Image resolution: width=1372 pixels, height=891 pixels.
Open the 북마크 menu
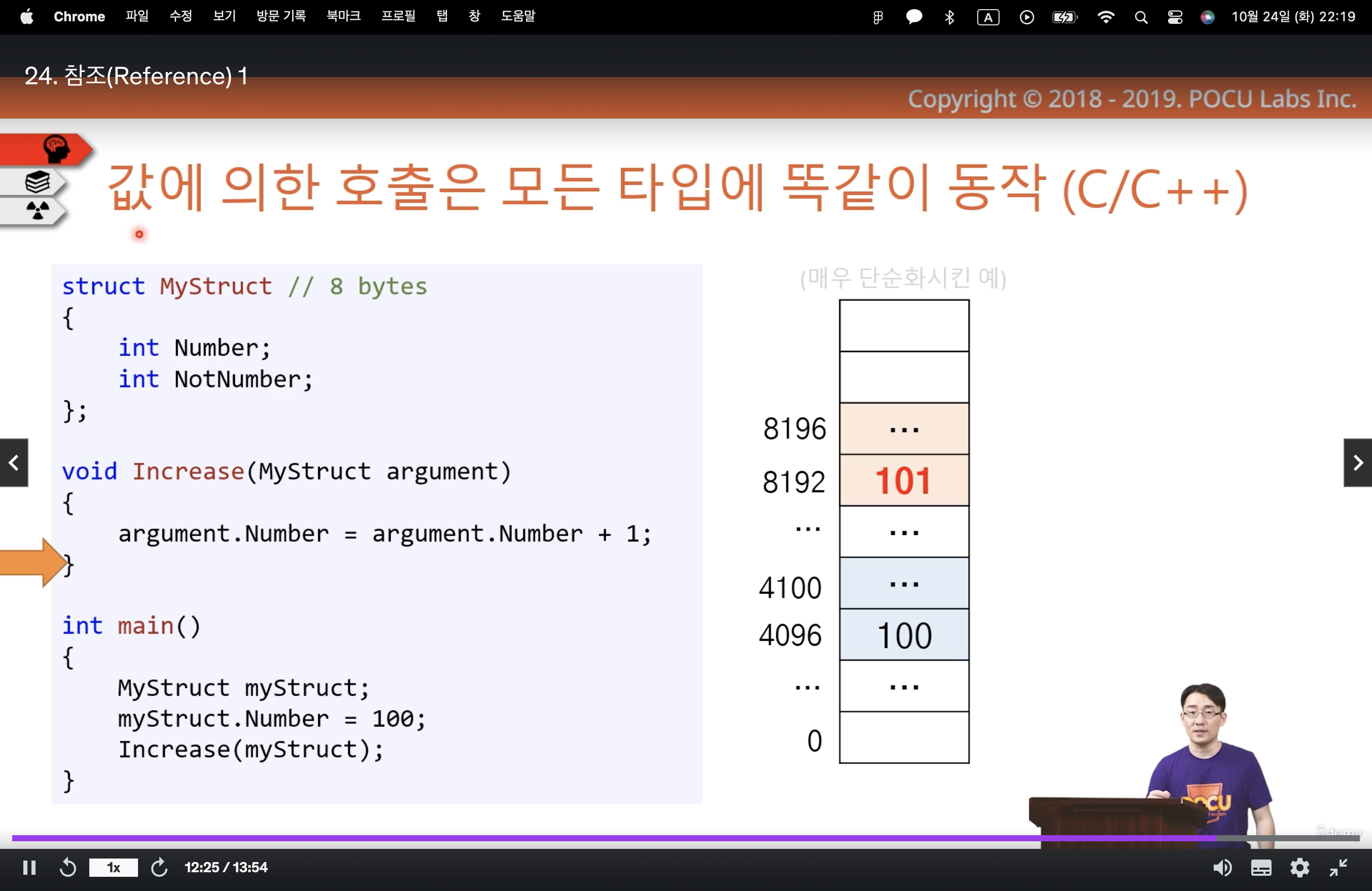(x=344, y=16)
